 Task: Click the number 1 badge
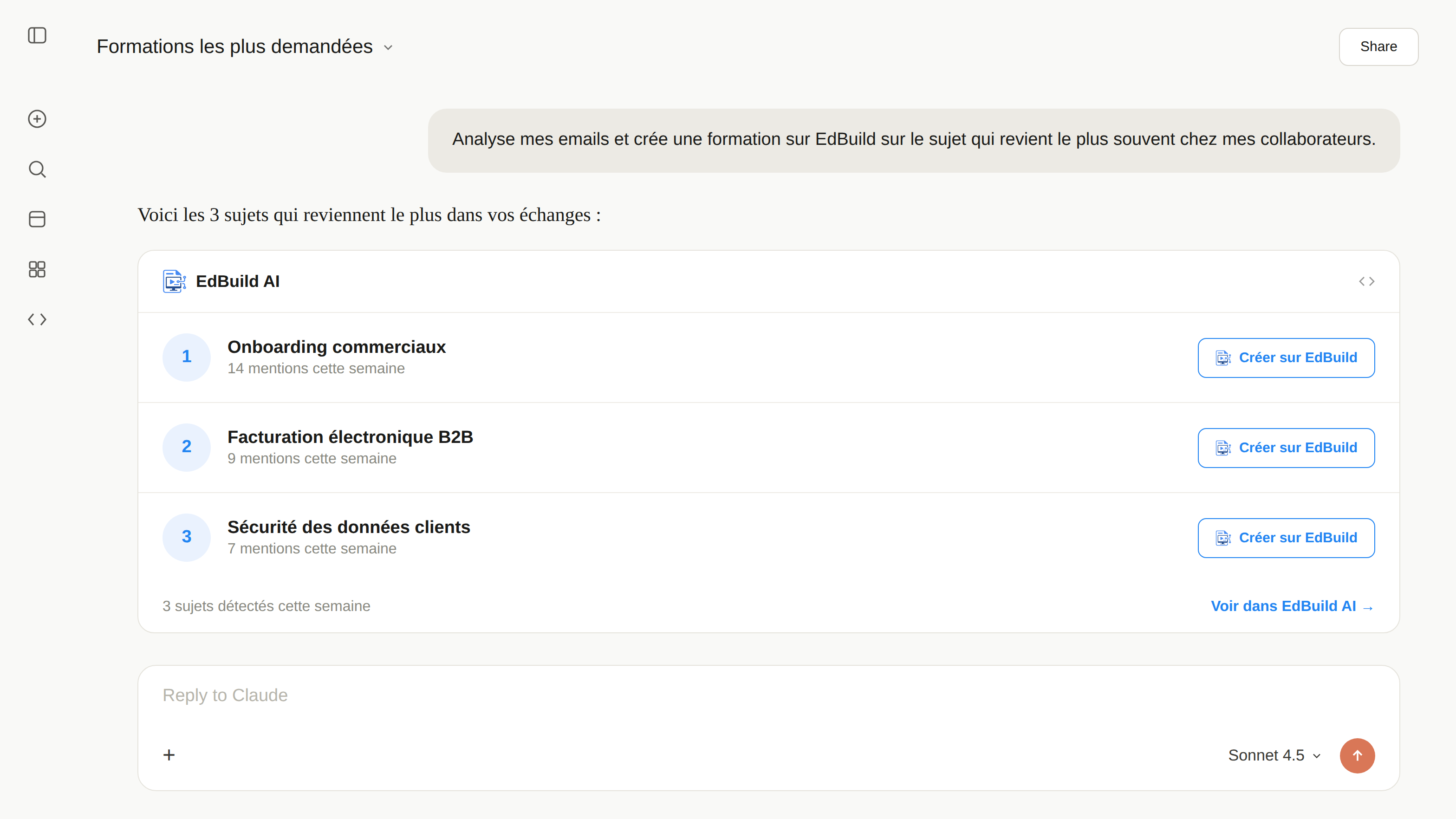(x=187, y=357)
